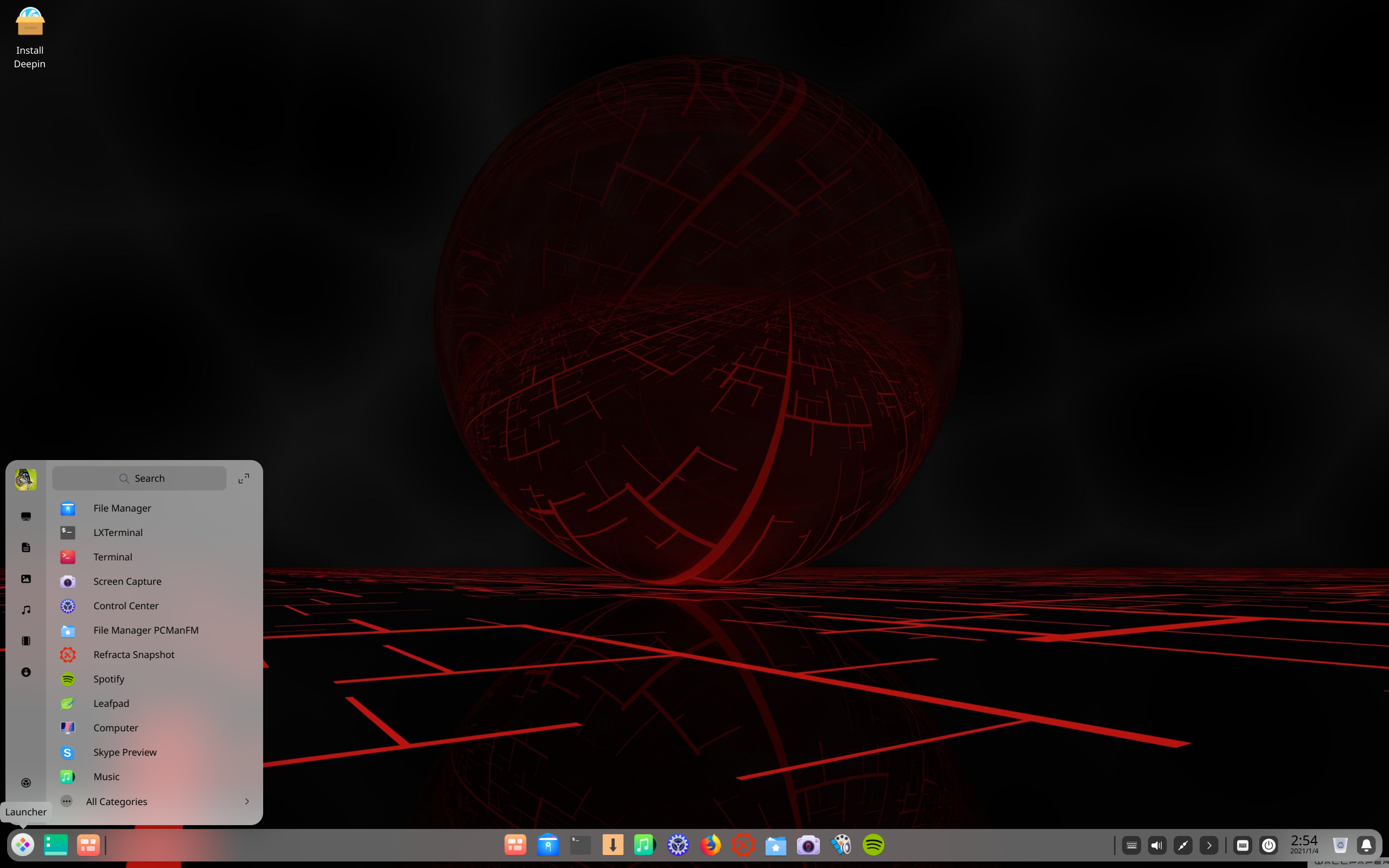Open the notification bell in the dock
Viewport: 1389px width, 868px height.
click(x=1366, y=845)
